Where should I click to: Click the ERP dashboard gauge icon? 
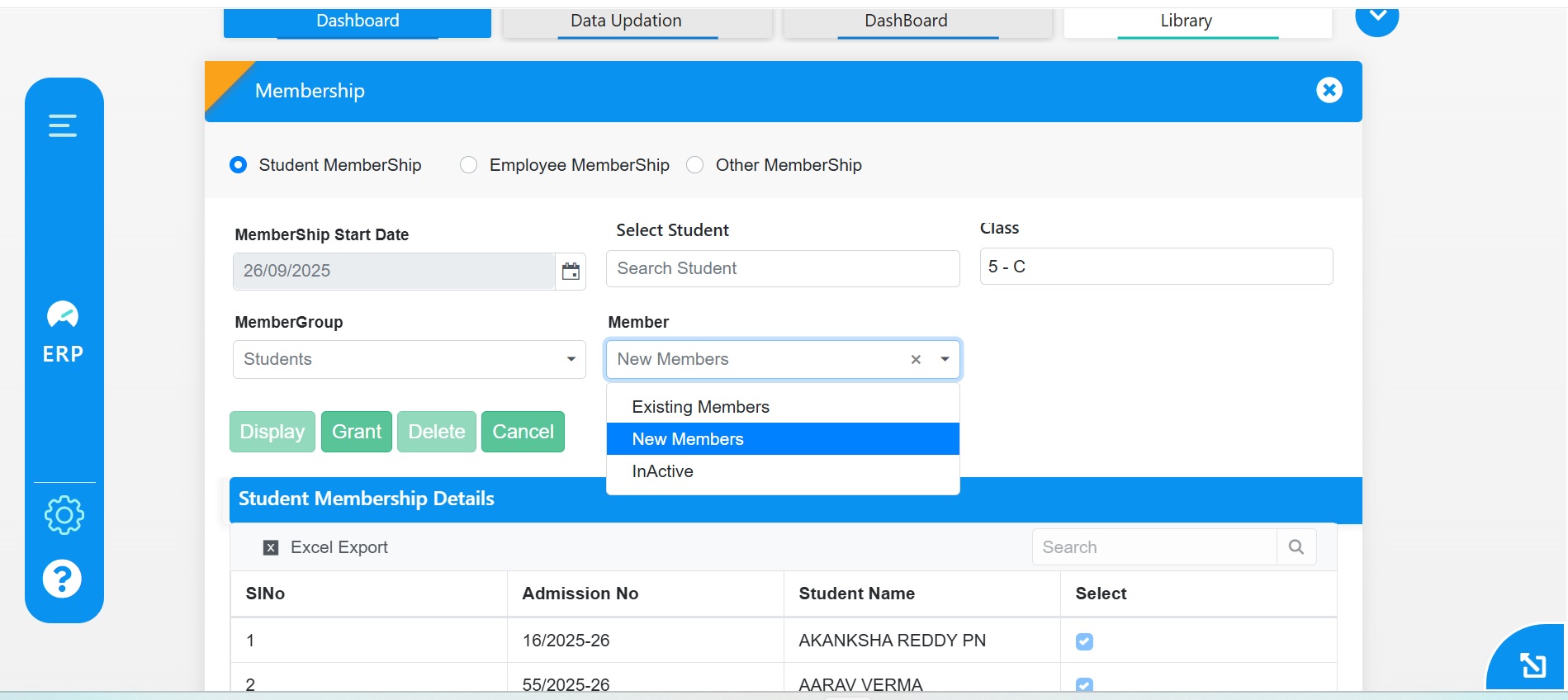[x=63, y=315]
